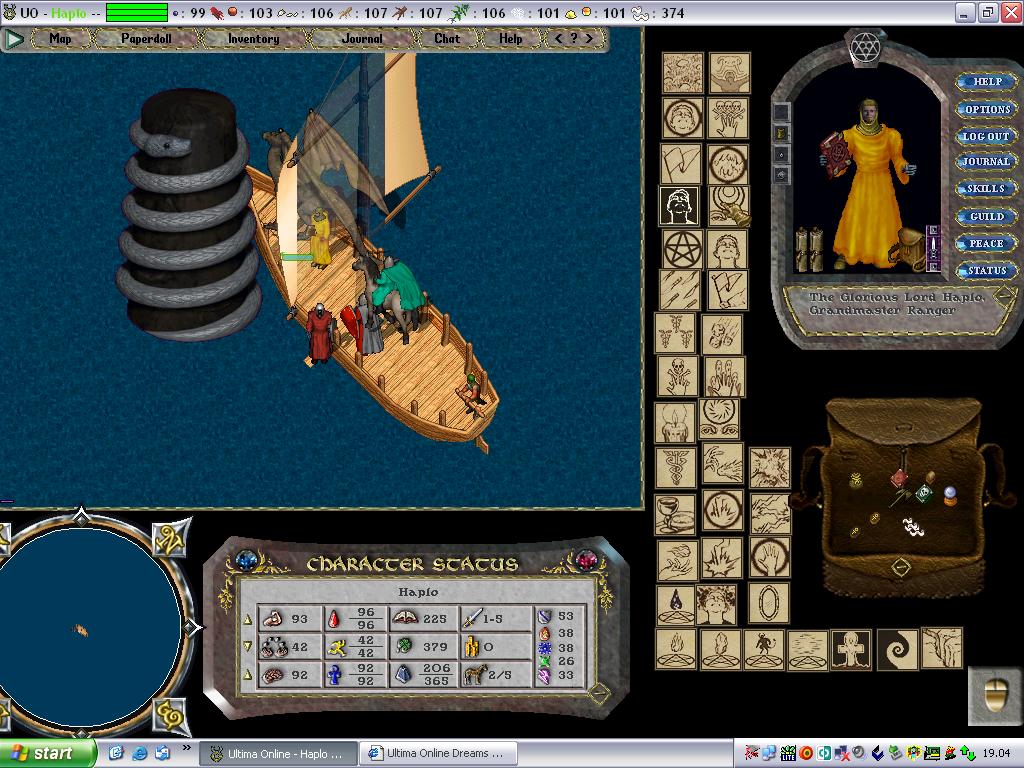Click the green up-down arrows tray icon
1024x768 pixels.
tap(967, 753)
